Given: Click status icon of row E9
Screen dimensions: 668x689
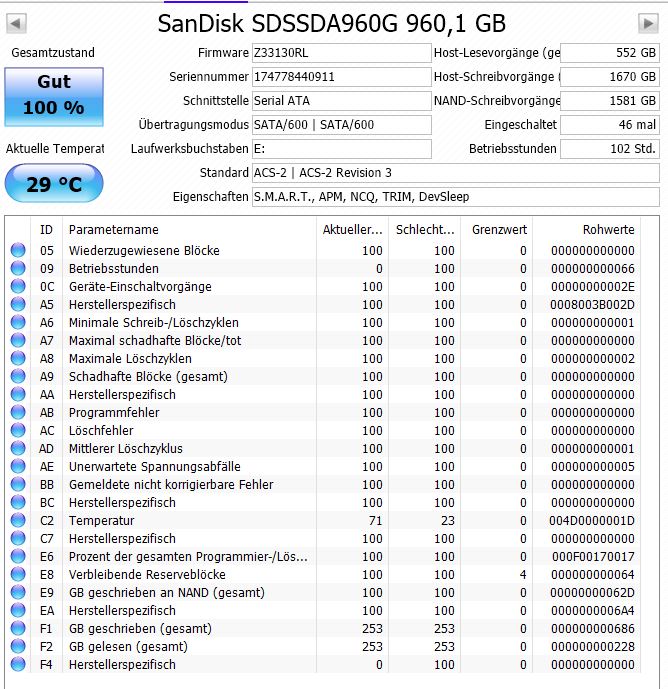Looking at the screenshot, I should tap(18, 592).
